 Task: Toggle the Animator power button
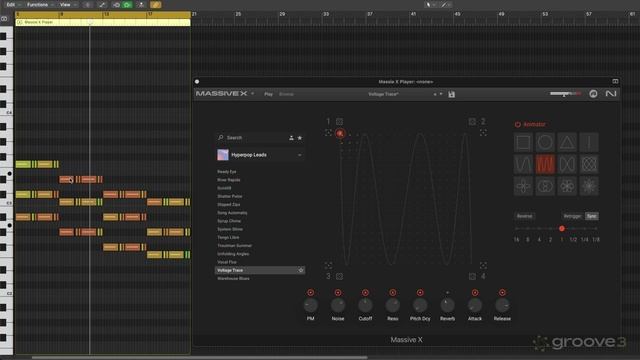tap(518, 124)
